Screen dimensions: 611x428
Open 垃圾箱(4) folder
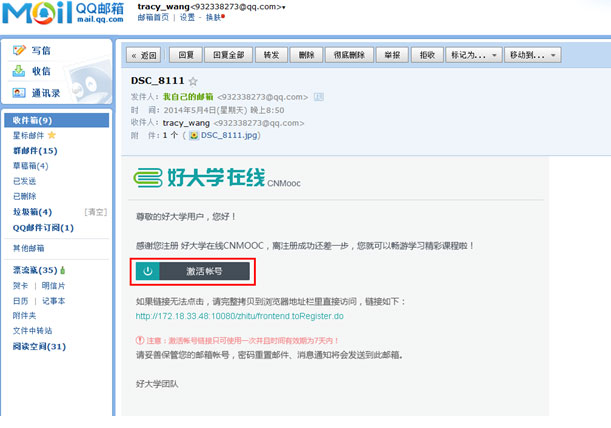tap(32, 212)
